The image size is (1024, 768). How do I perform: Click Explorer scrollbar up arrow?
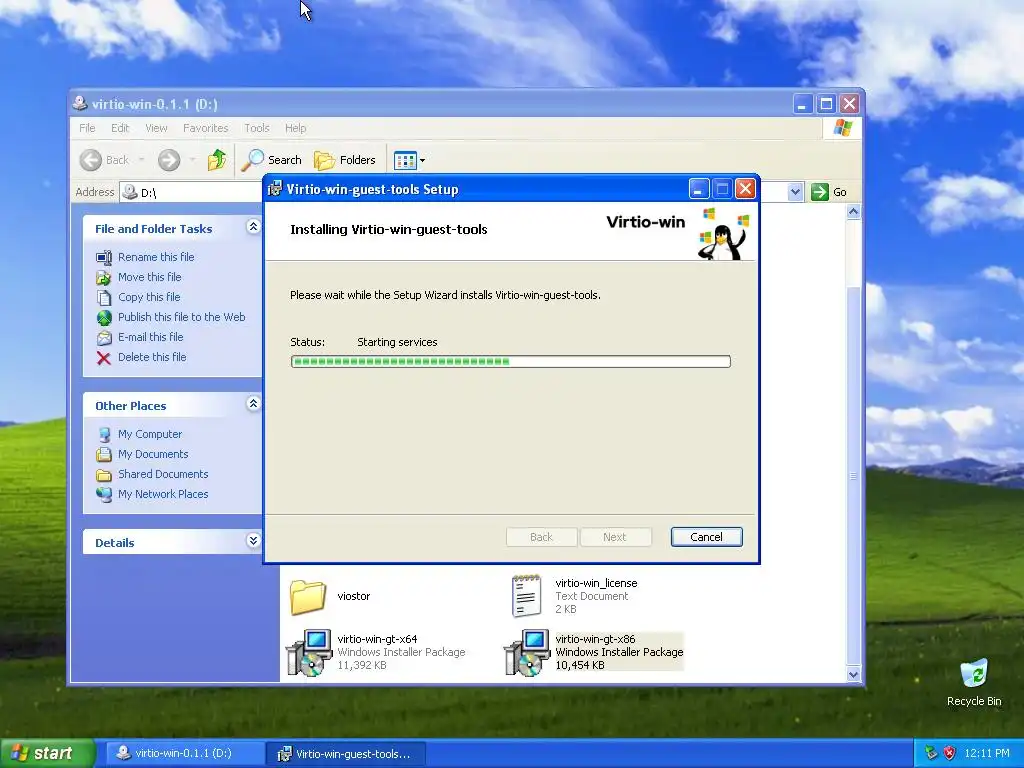(x=853, y=212)
